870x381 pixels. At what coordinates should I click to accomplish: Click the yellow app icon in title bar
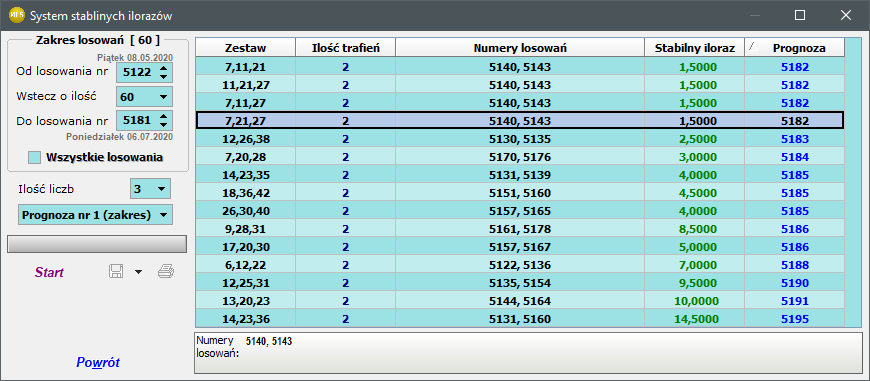click(x=16, y=15)
